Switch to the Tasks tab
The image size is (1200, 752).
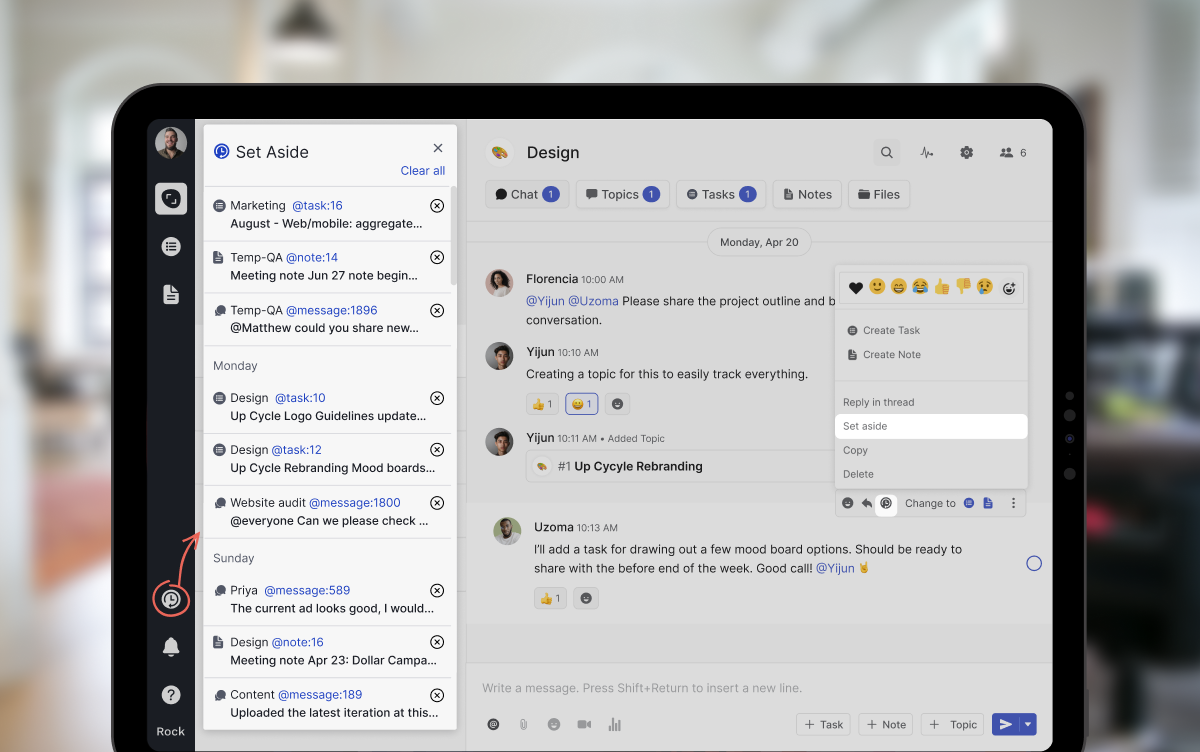(x=720, y=194)
